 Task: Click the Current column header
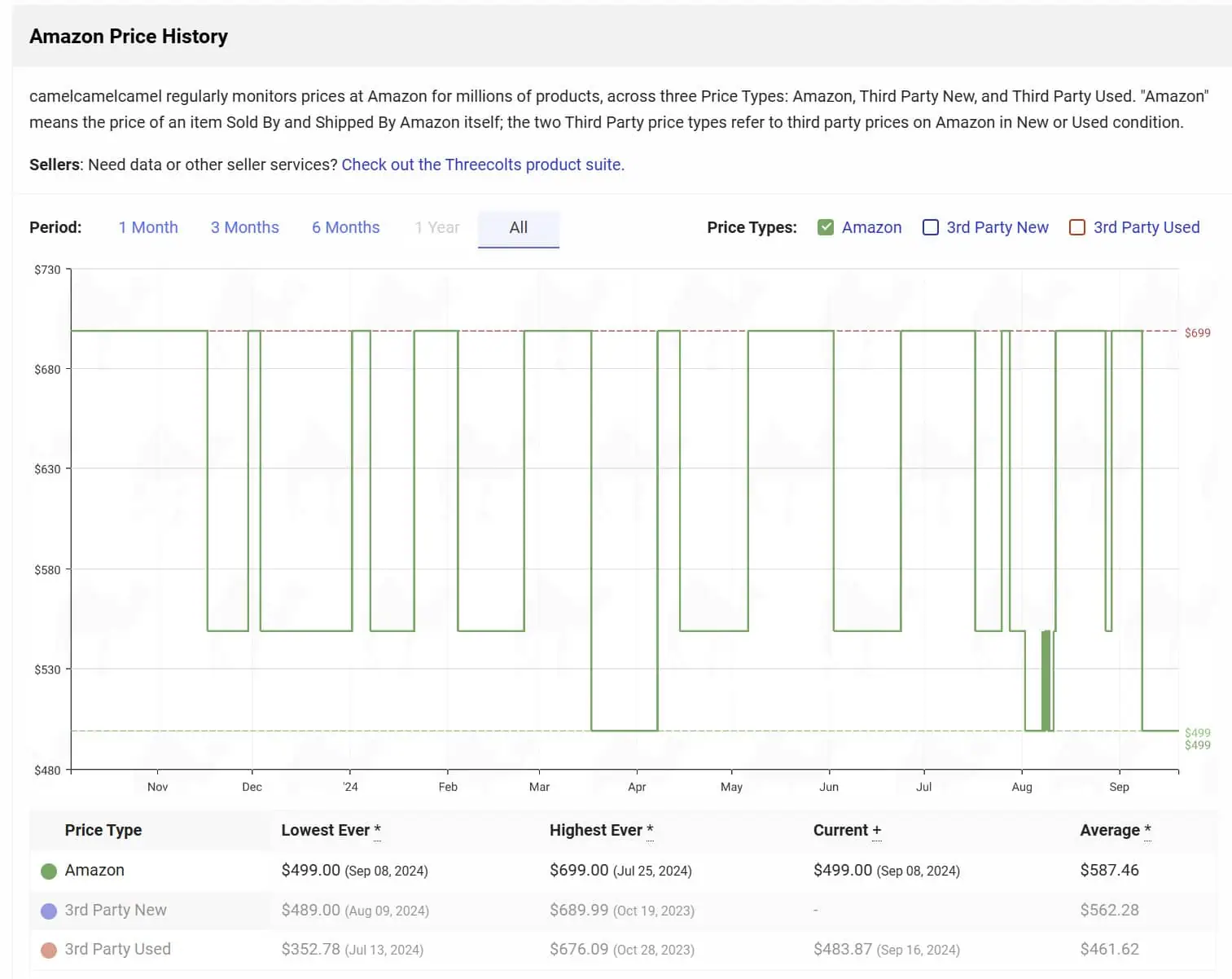[847, 830]
